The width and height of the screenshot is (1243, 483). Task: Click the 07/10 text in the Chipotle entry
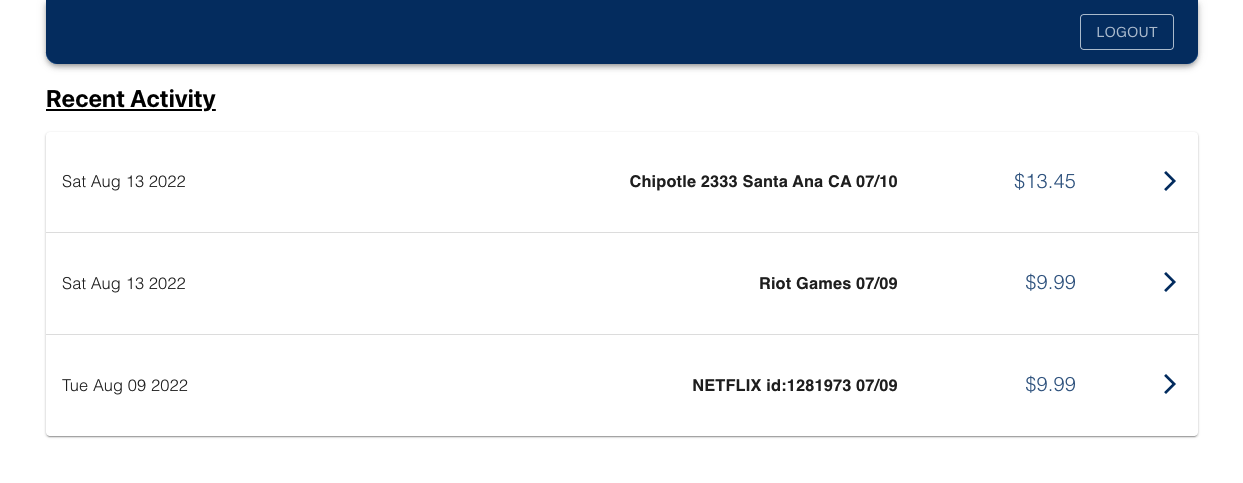[x=877, y=182]
